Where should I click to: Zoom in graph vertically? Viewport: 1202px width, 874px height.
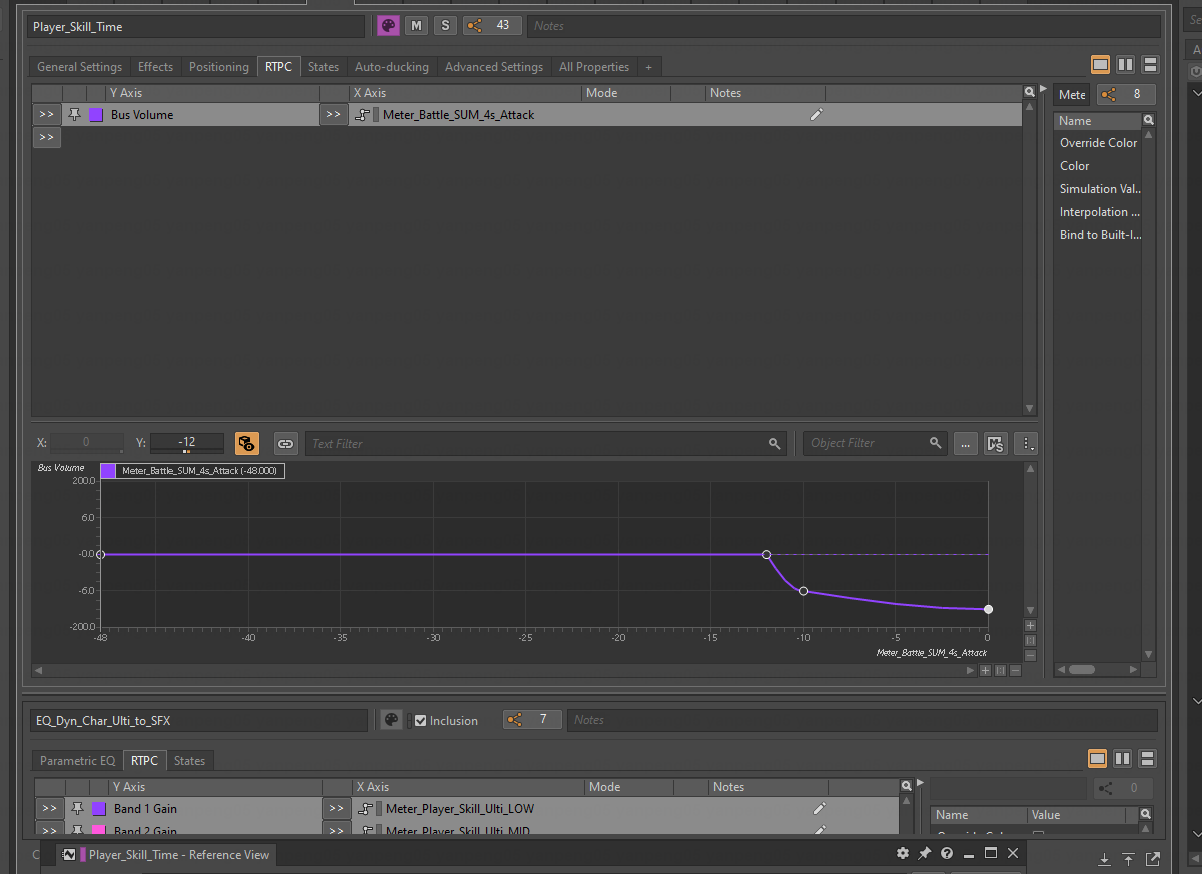[1031, 625]
